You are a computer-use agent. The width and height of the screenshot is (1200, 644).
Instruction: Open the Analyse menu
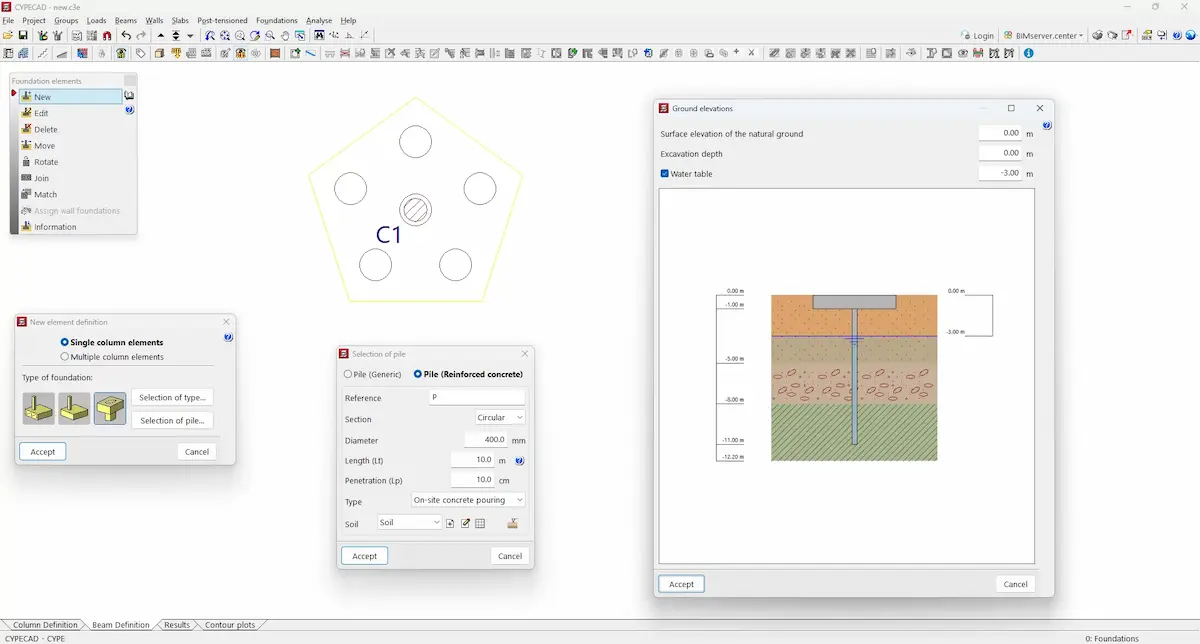(x=319, y=20)
